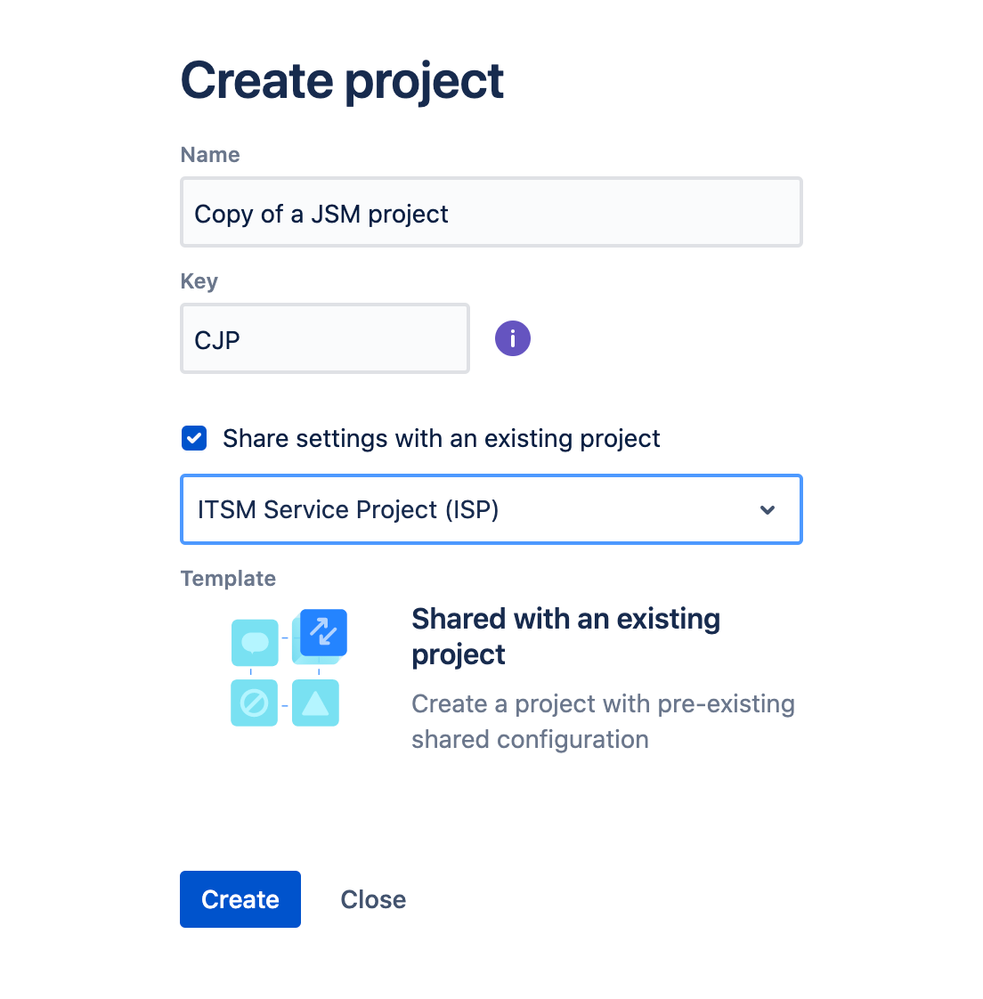983x999 pixels.
Task: Click the Key field containing CJP
Action: pos(325,338)
